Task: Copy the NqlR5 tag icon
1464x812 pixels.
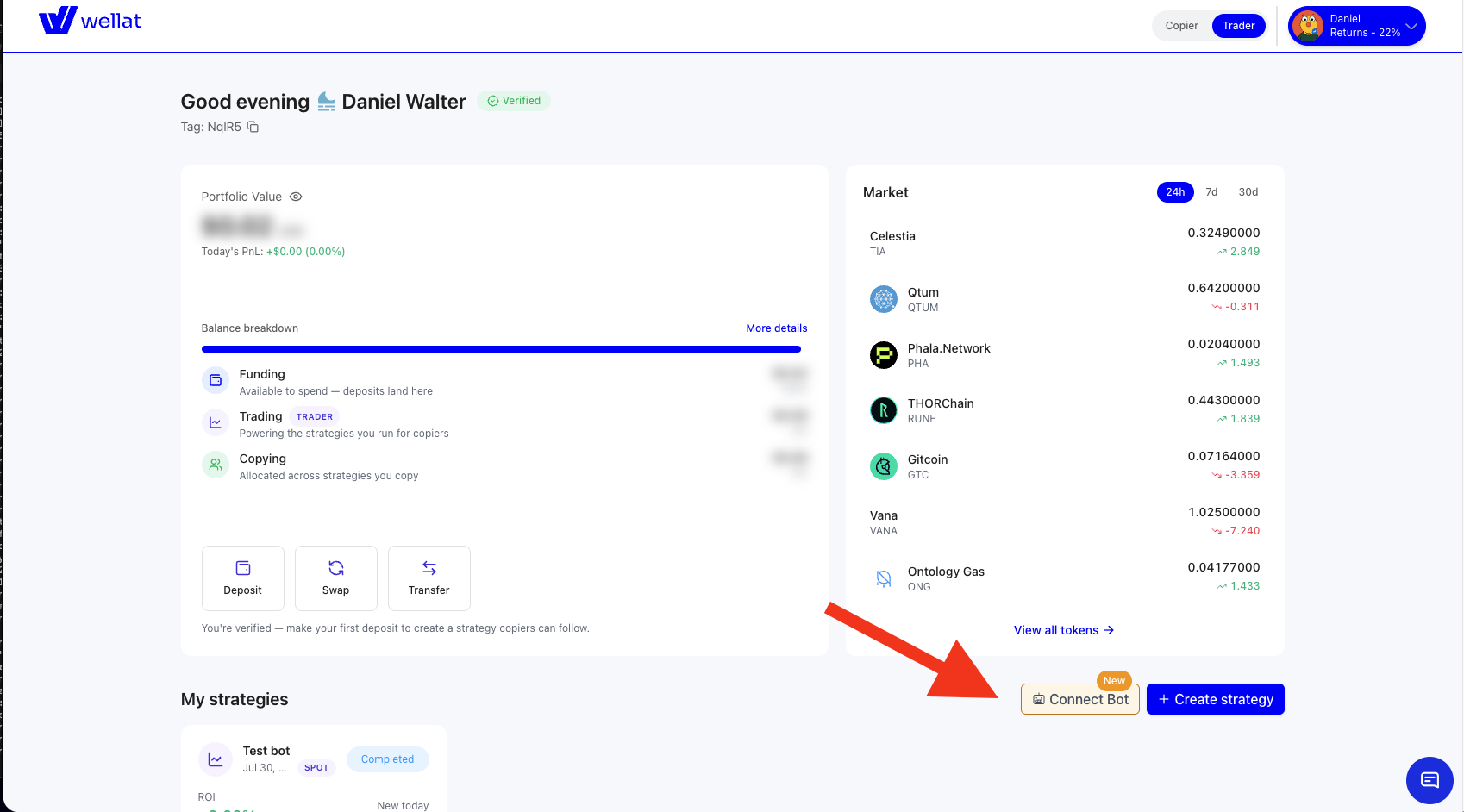Action: click(x=253, y=127)
